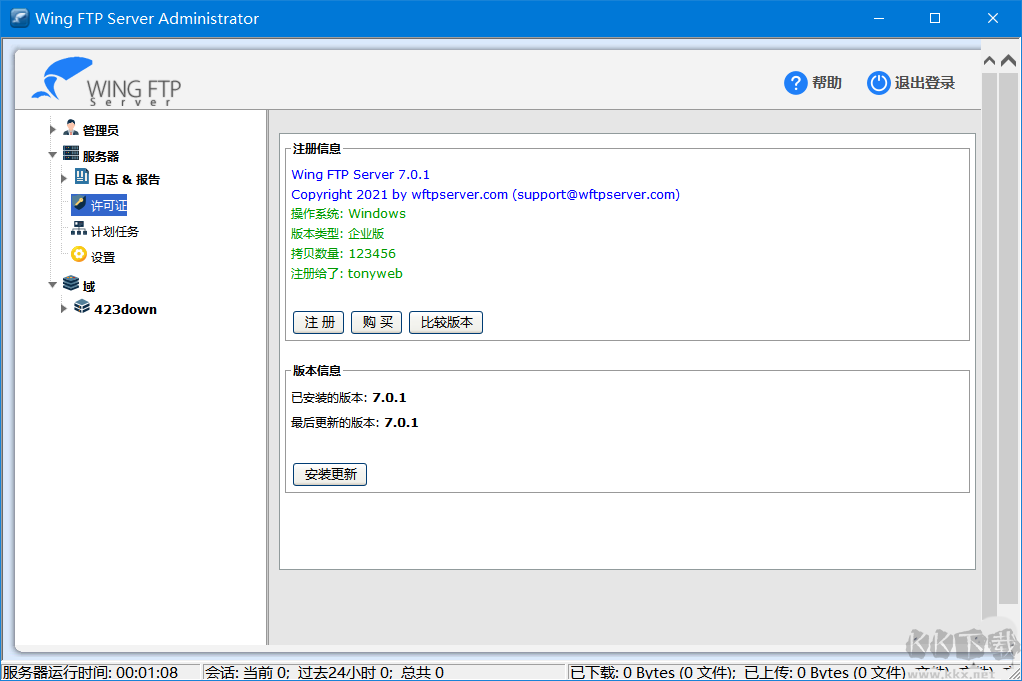Click the outer scroll-up arrow
The image size is (1022, 681).
pyautogui.click(x=1008, y=61)
